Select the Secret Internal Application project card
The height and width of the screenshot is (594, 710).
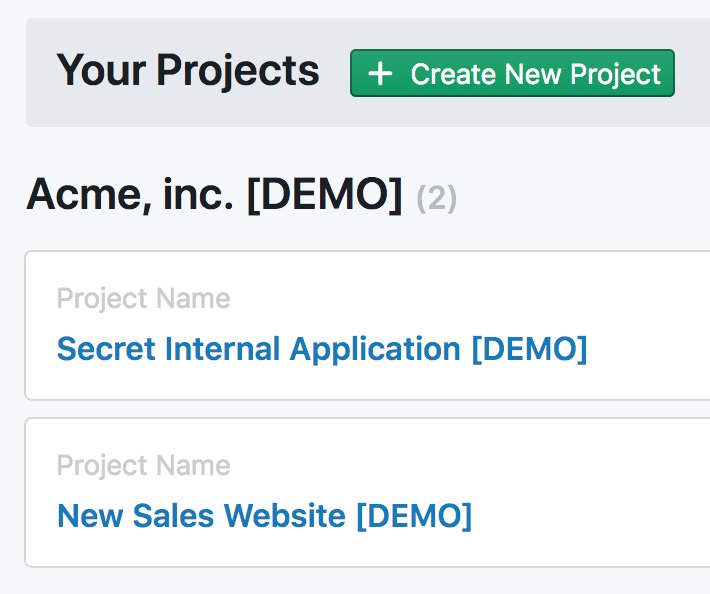pyautogui.click(x=367, y=325)
